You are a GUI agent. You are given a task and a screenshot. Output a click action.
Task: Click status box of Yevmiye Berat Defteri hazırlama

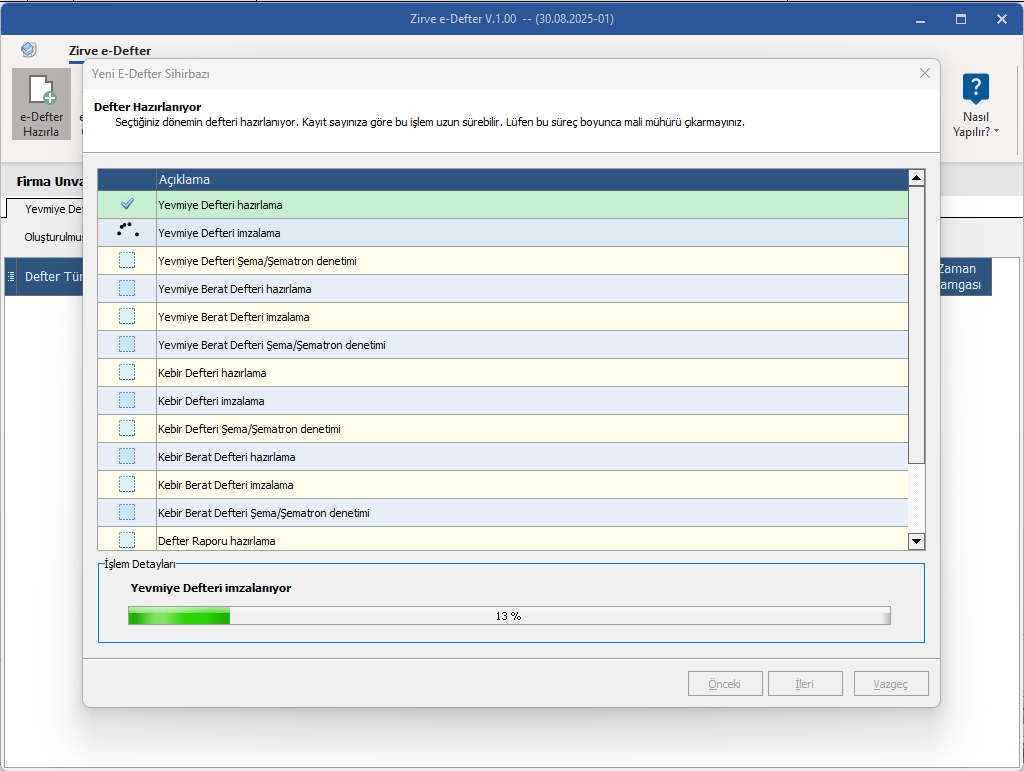click(127, 289)
